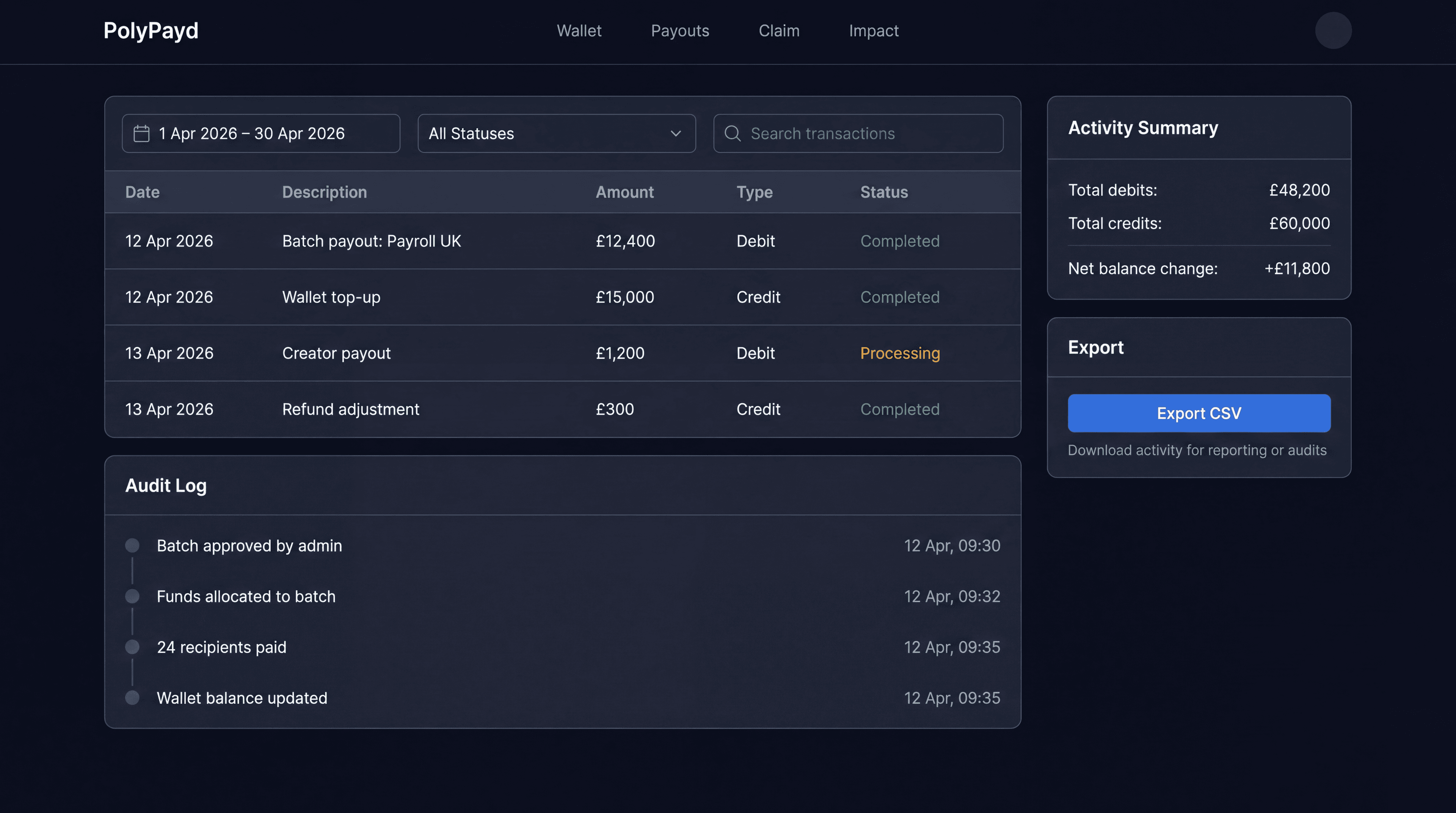Image resolution: width=1456 pixels, height=813 pixels.
Task: Click the PolyPayd logo
Action: pos(151,30)
